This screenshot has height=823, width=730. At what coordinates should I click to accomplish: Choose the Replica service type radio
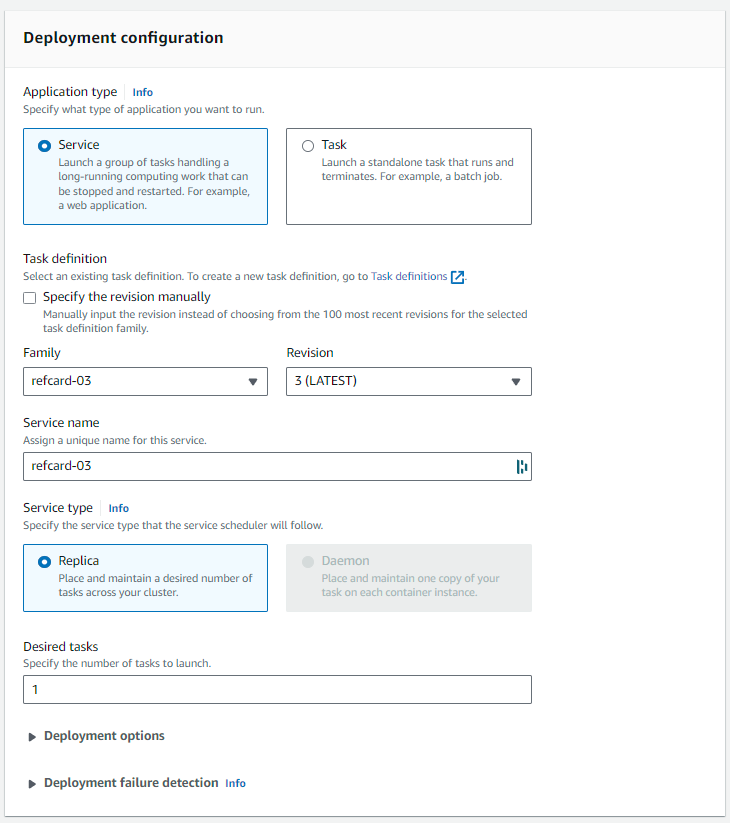44,562
